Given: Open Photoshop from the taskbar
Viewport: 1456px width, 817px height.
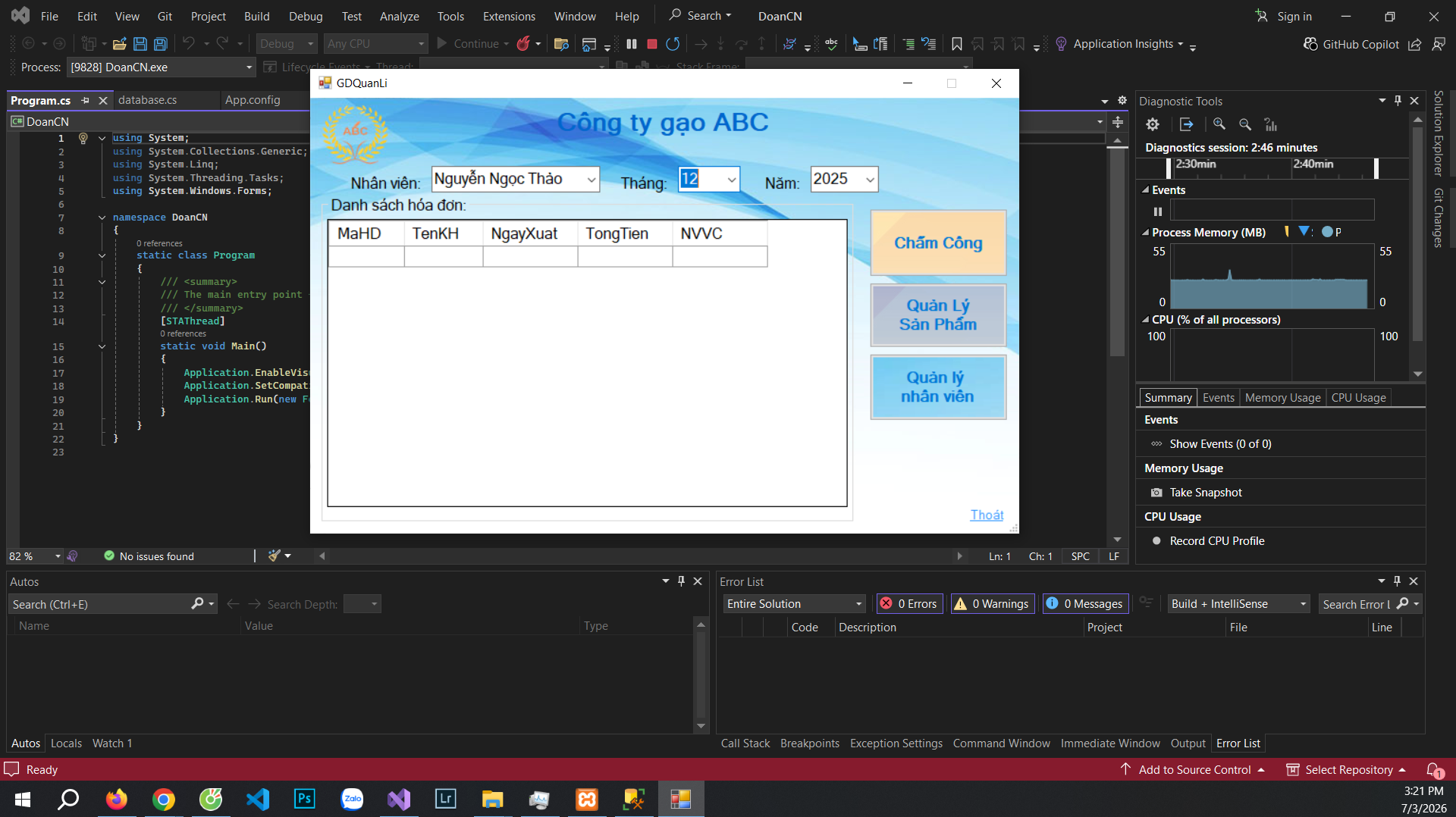Looking at the screenshot, I should pos(305,799).
